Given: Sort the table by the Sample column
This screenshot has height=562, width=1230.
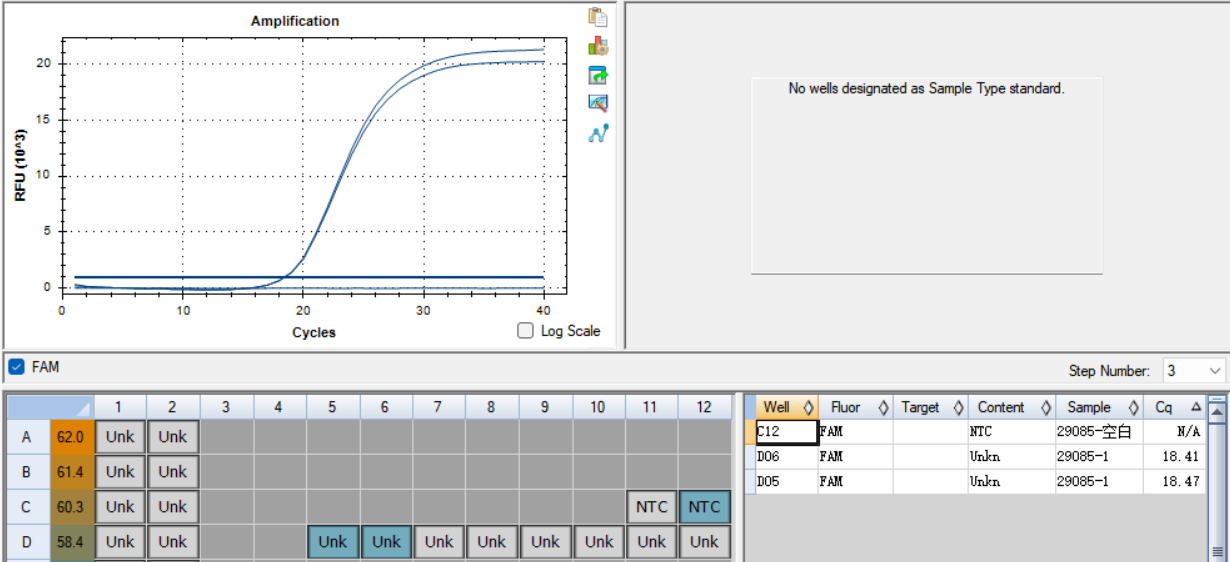Looking at the screenshot, I should click(x=1099, y=407).
